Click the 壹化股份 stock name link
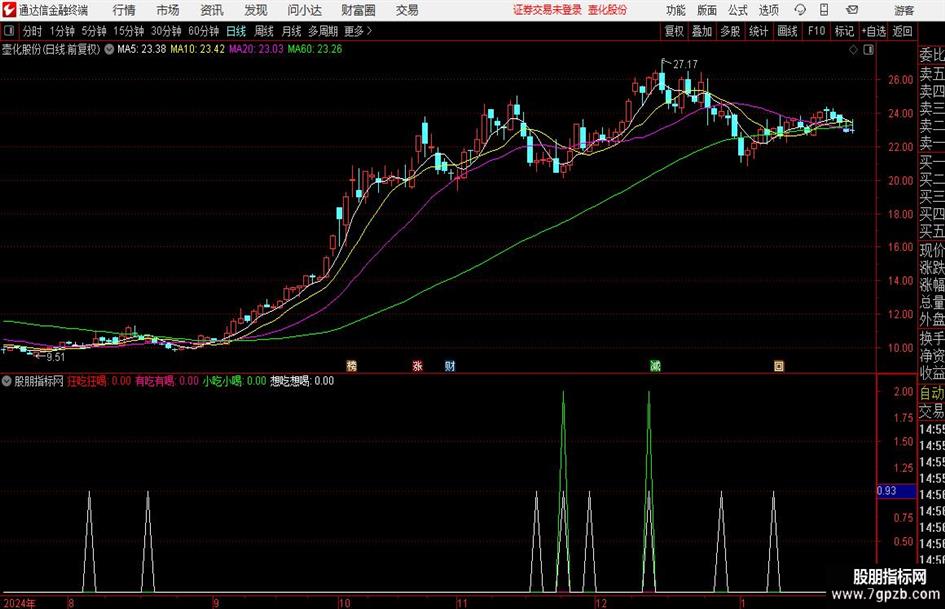Viewport: 945px width, 609px height. 608,10
